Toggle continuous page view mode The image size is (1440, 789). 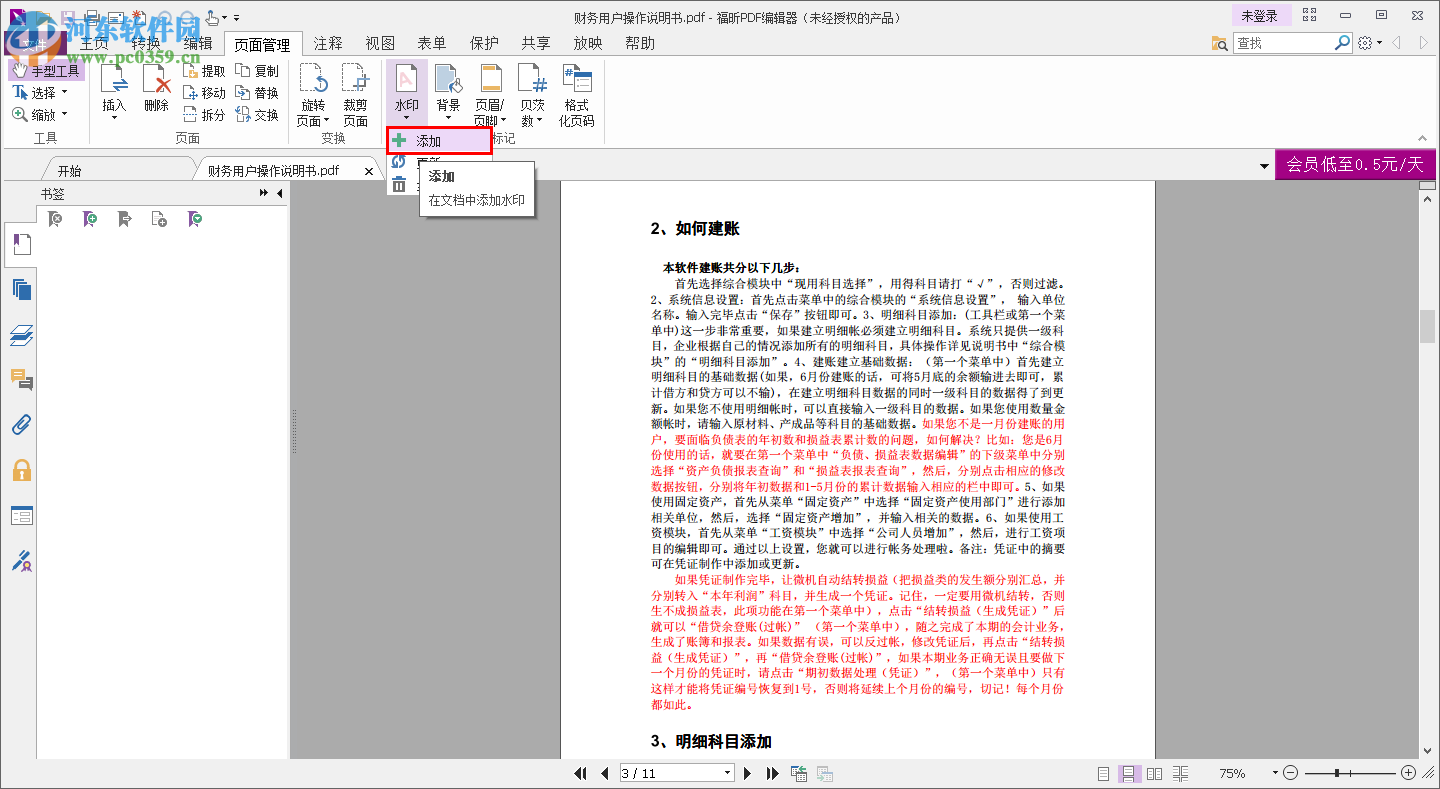pyautogui.click(x=1129, y=774)
